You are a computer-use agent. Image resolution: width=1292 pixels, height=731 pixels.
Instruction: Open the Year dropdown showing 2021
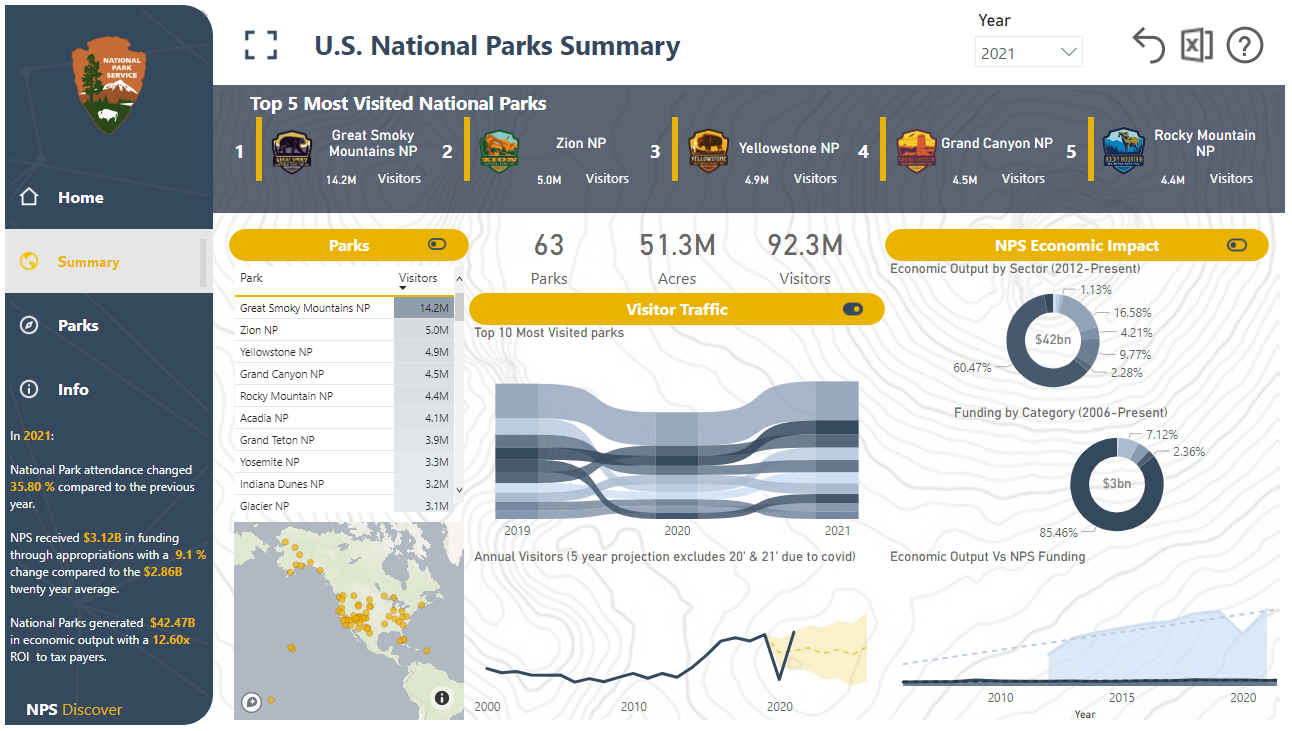pos(1028,53)
